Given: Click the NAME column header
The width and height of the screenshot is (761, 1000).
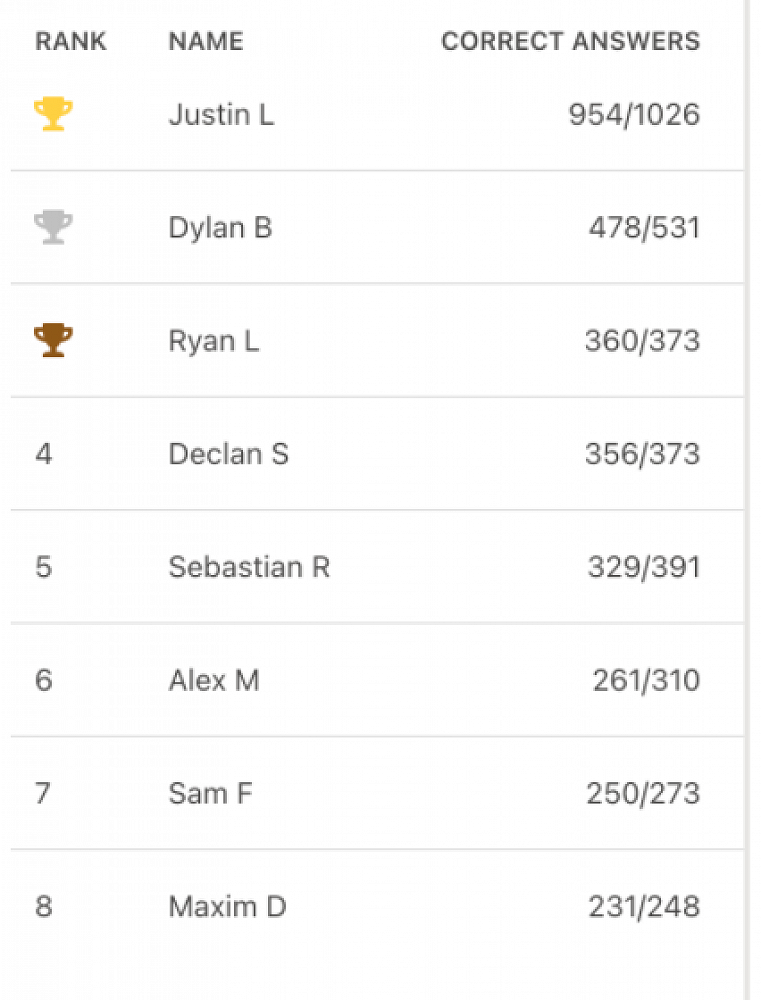Looking at the screenshot, I should pos(206,42).
